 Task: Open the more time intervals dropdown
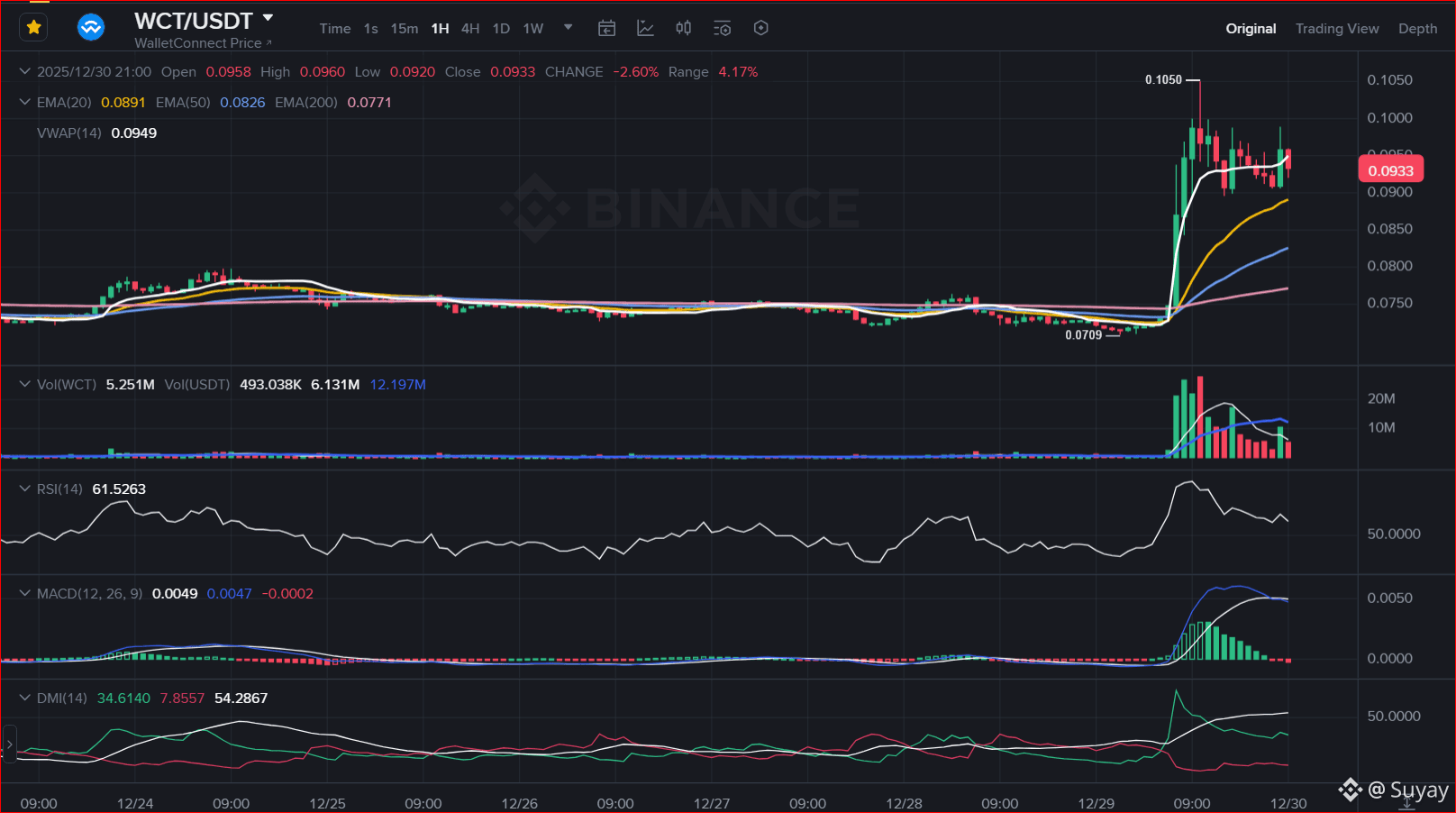[569, 27]
